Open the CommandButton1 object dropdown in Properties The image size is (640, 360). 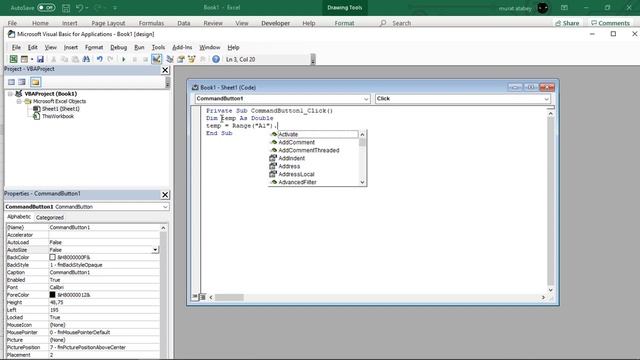165,207
